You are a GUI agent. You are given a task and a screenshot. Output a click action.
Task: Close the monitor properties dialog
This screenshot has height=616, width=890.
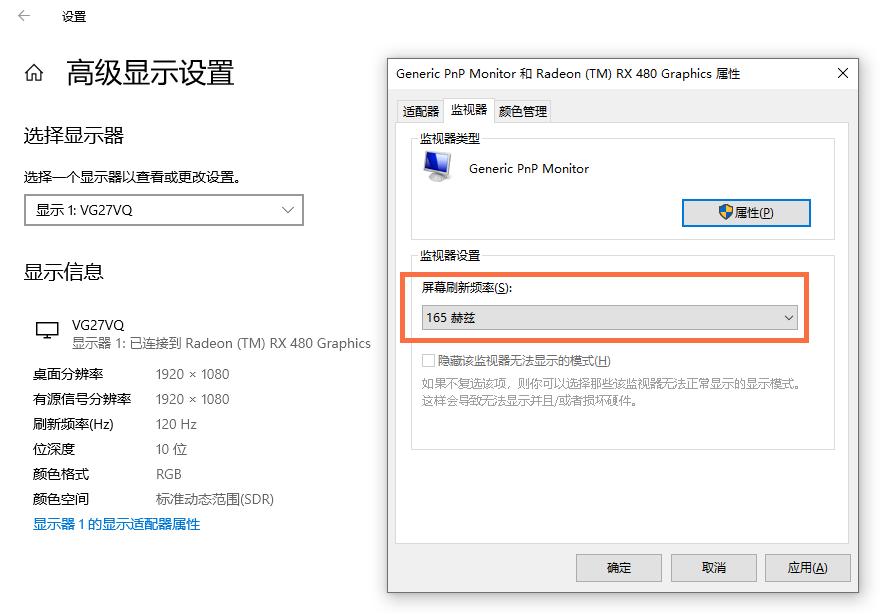coord(842,73)
